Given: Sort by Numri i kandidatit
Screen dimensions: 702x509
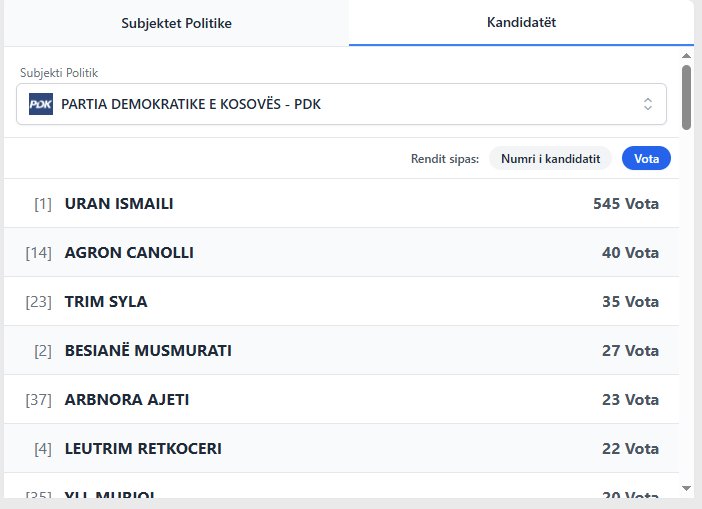Looking at the screenshot, I should [x=550, y=158].
